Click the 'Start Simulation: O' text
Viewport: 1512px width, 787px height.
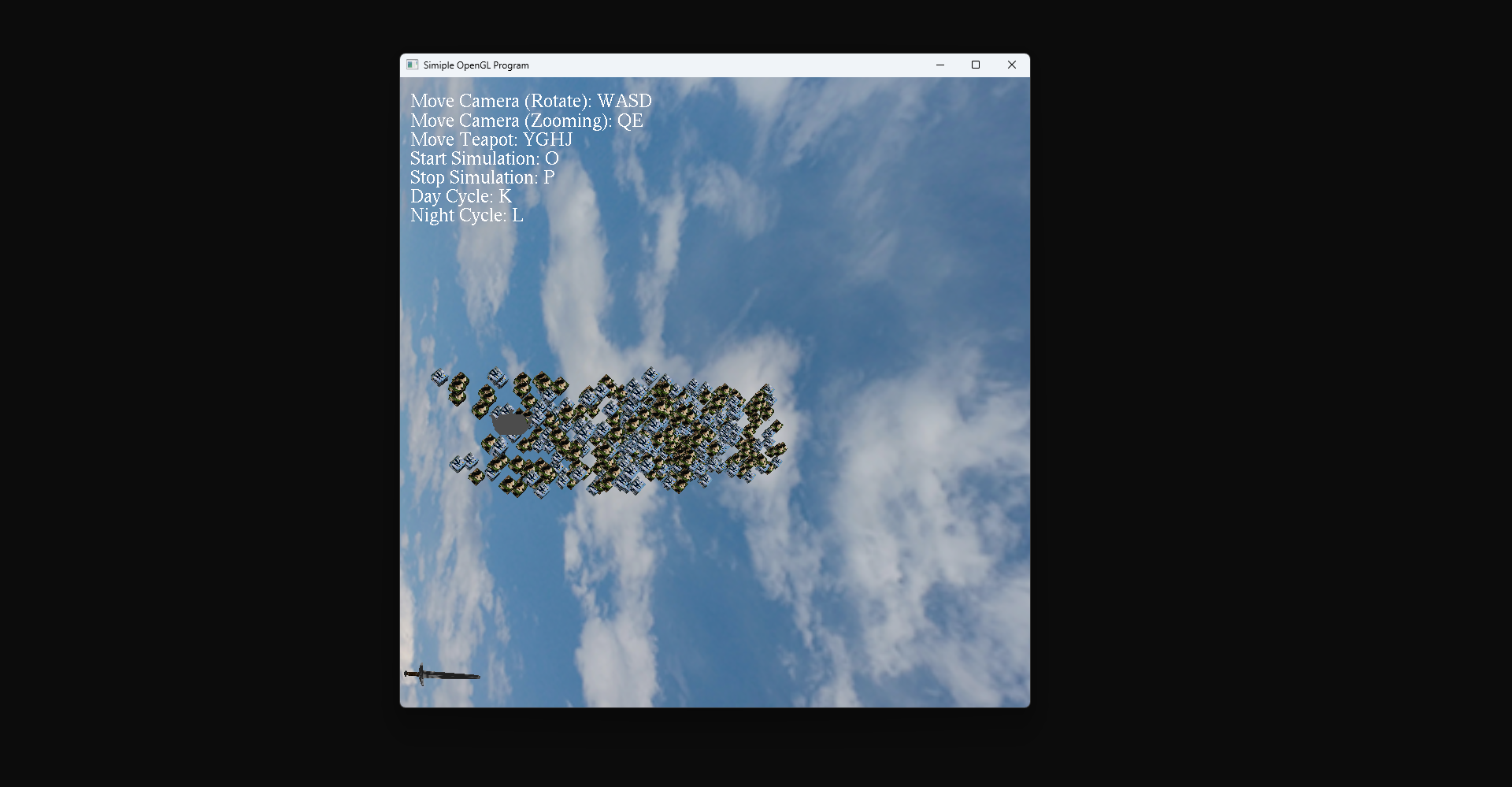tap(484, 158)
